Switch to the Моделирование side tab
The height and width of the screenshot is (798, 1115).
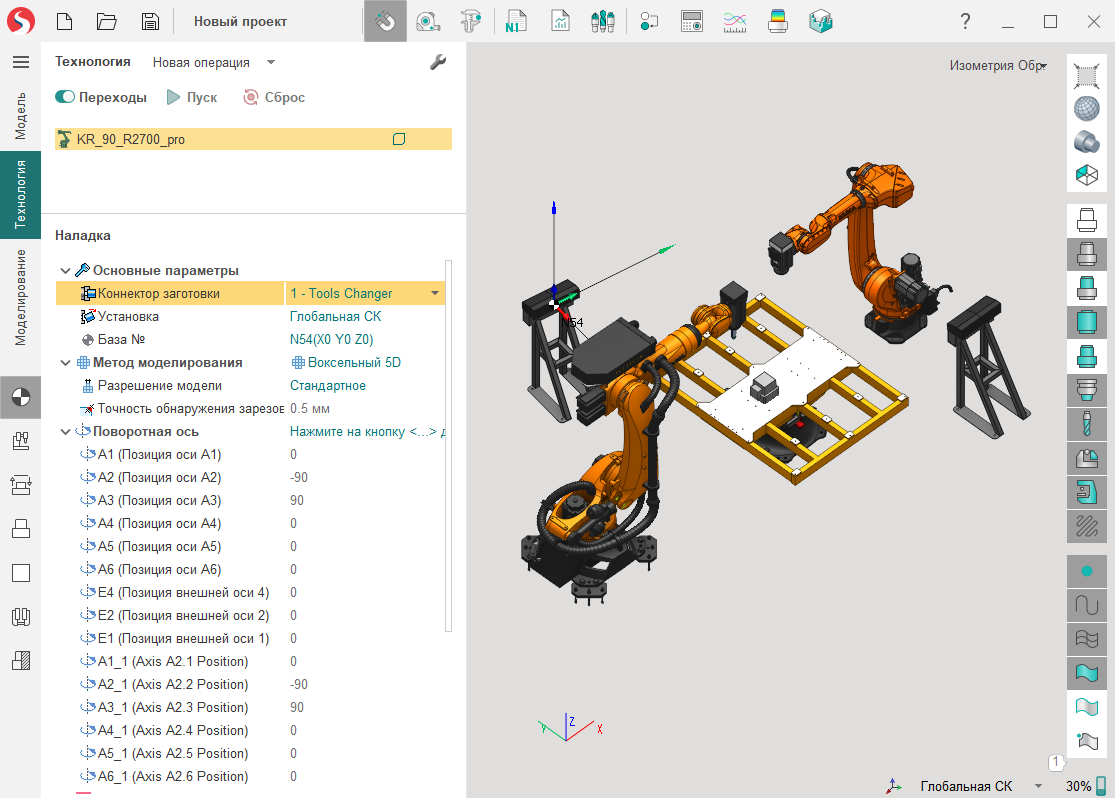[20, 298]
